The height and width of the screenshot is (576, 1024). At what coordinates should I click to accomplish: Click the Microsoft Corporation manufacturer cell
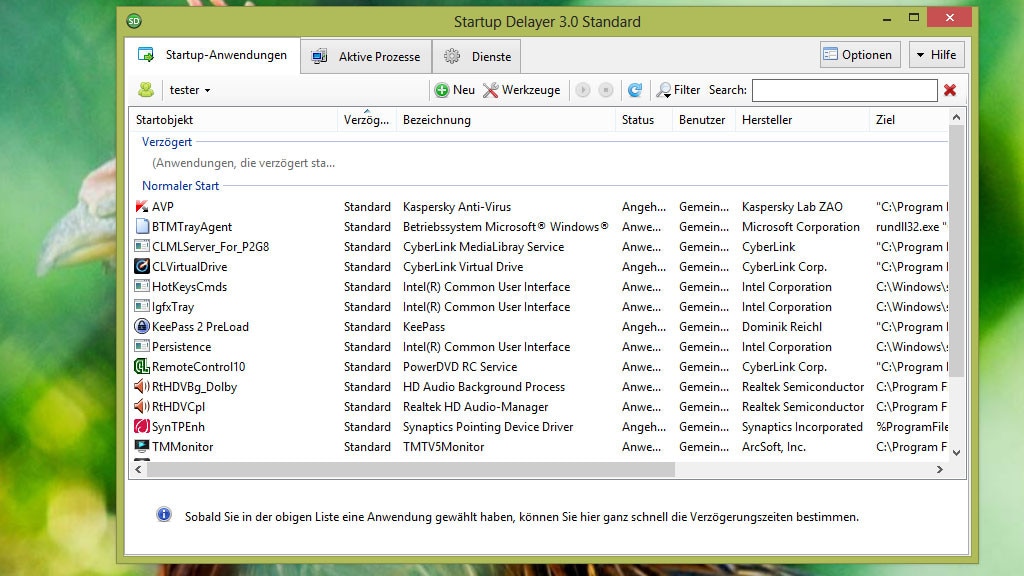click(x=801, y=227)
